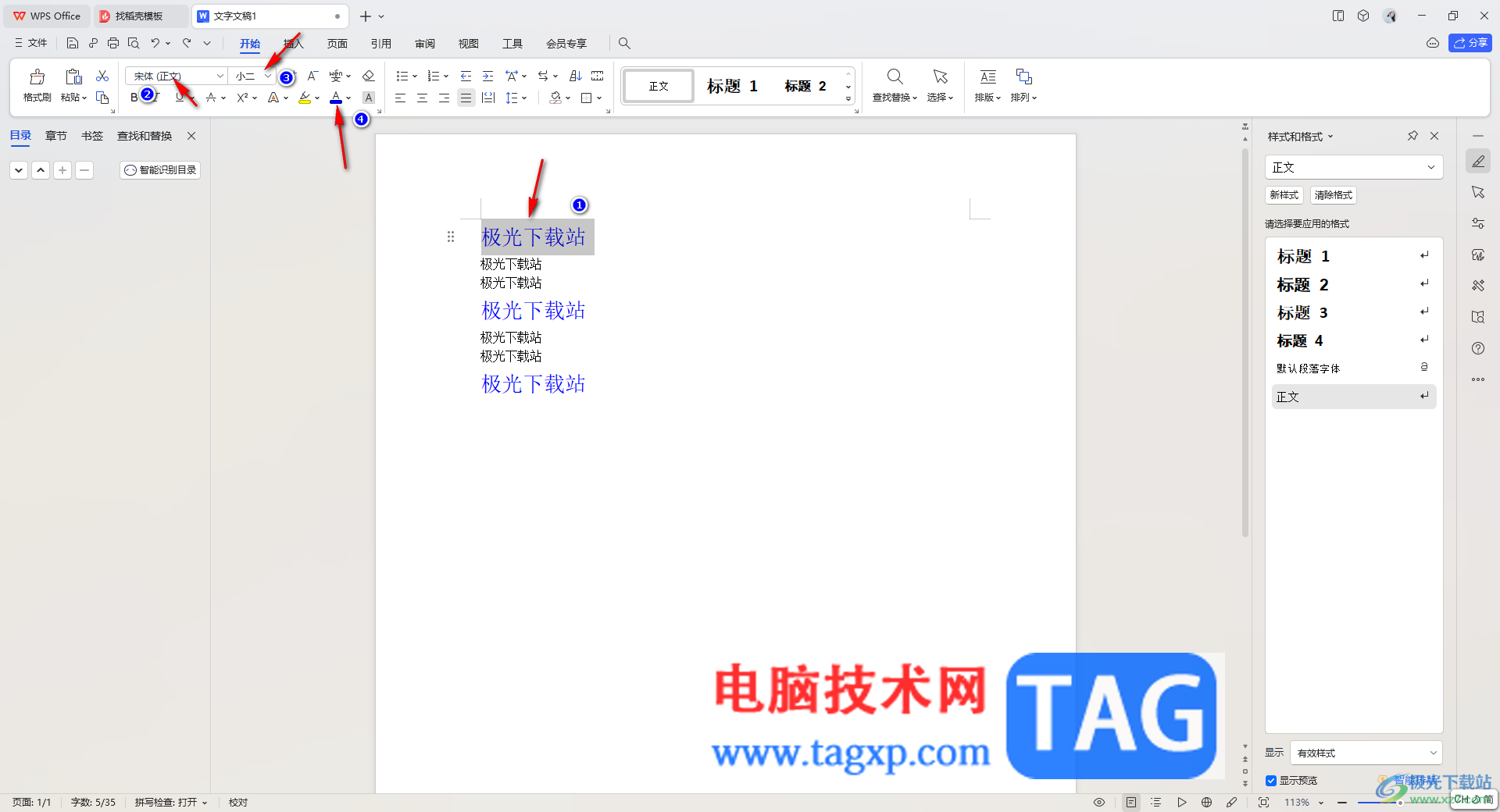Open the ribbon search magnifier
Screen dimensions: 1500x812
[624, 43]
